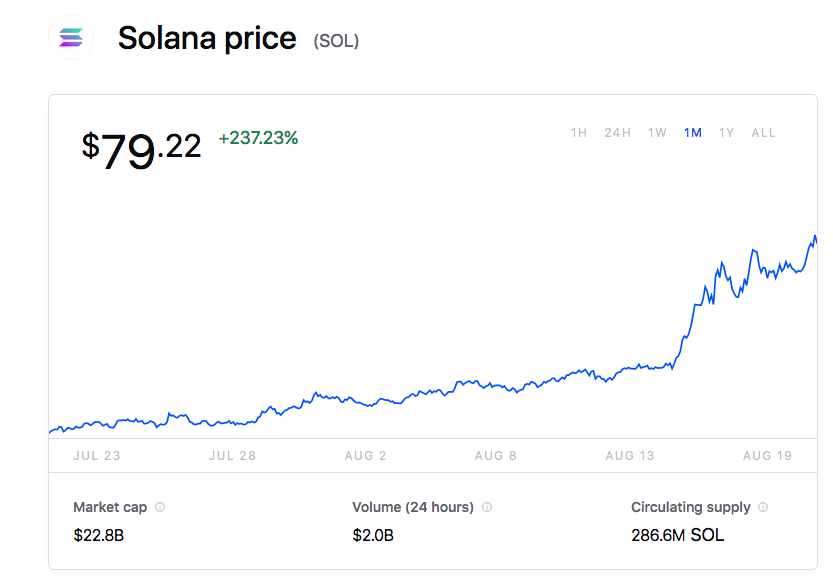833x577 pixels.
Task: Switch chart to 1Y range
Action: tap(726, 133)
